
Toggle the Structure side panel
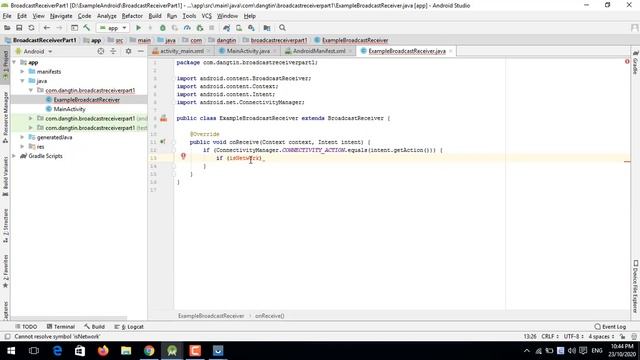coord(5,226)
